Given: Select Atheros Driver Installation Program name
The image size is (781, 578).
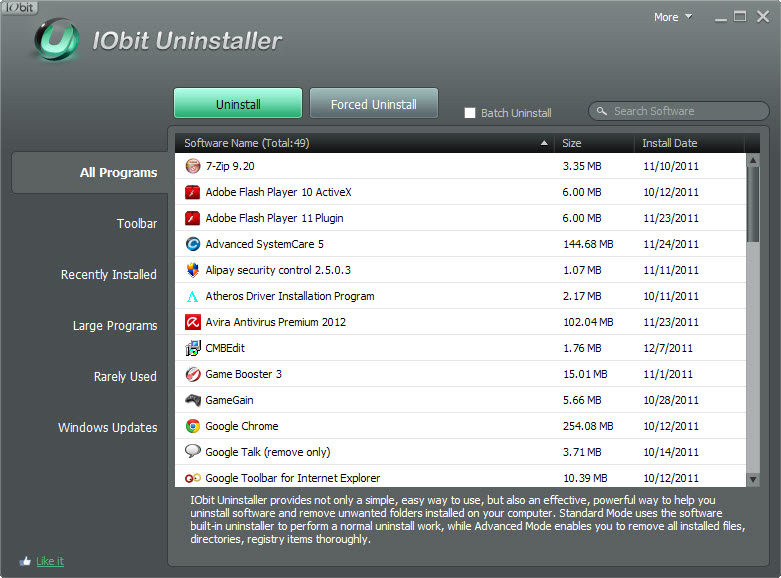Looking at the screenshot, I should tap(290, 296).
